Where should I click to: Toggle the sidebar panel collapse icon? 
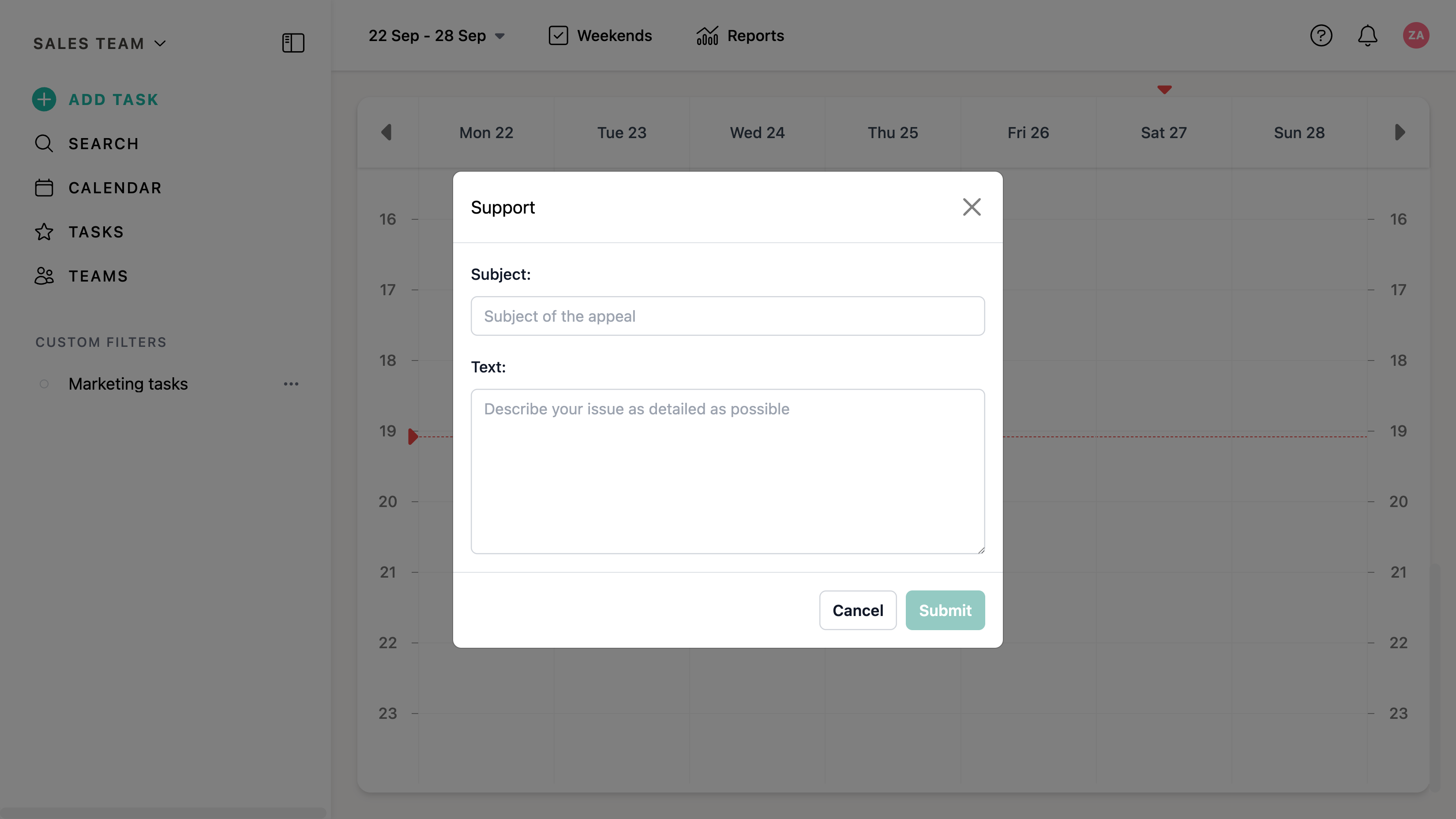click(x=293, y=43)
